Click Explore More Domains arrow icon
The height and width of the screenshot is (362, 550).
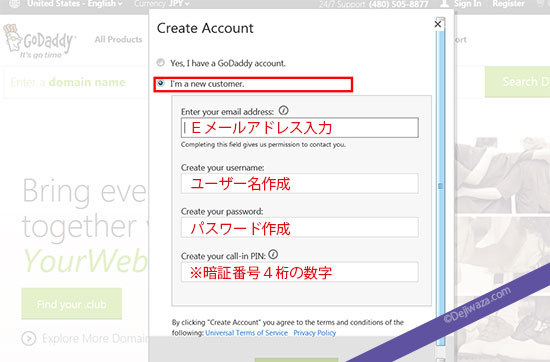click(x=28, y=338)
